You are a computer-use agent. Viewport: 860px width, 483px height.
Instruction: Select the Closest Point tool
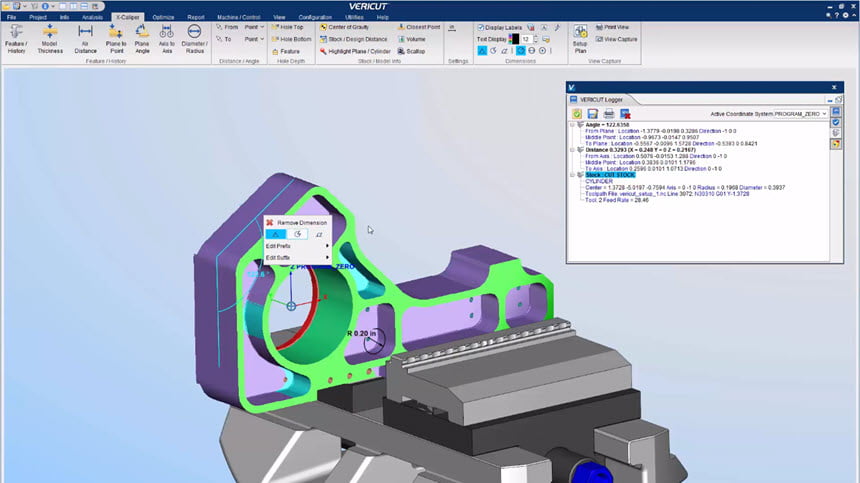[418, 27]
